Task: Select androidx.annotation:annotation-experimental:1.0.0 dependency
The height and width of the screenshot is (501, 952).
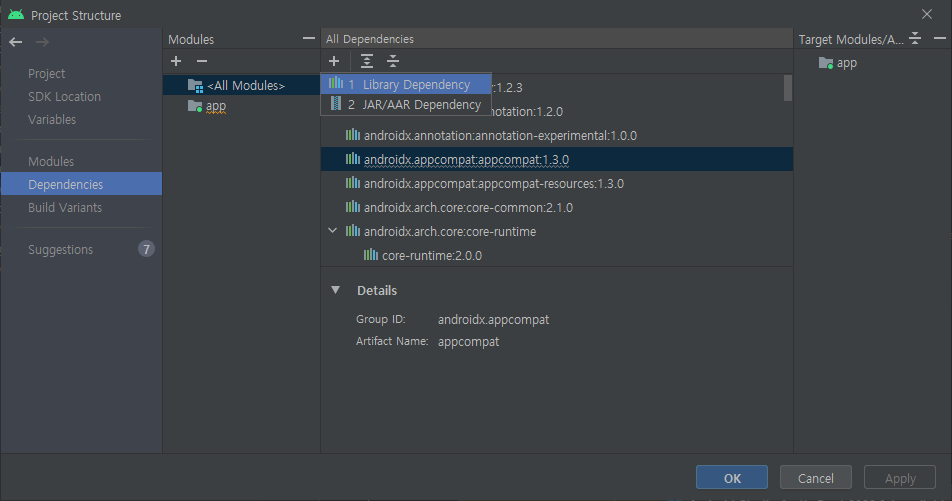Action: (500, 135)
